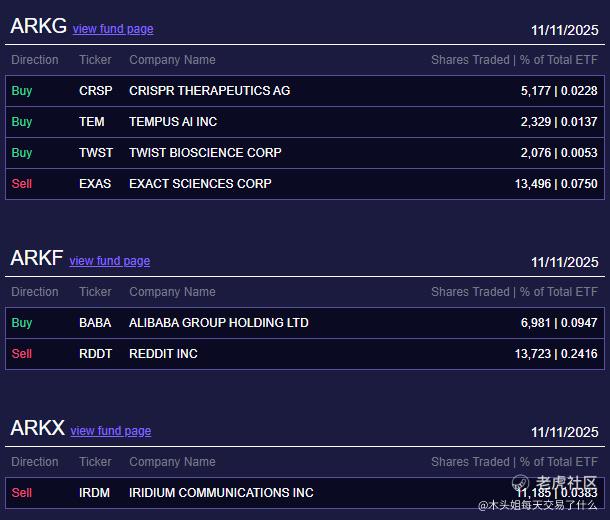This screenshot has height=520, width=610.
Task: Click TWIST BIOSCIENCE CORP company name
Action: [x=205, y=153]
